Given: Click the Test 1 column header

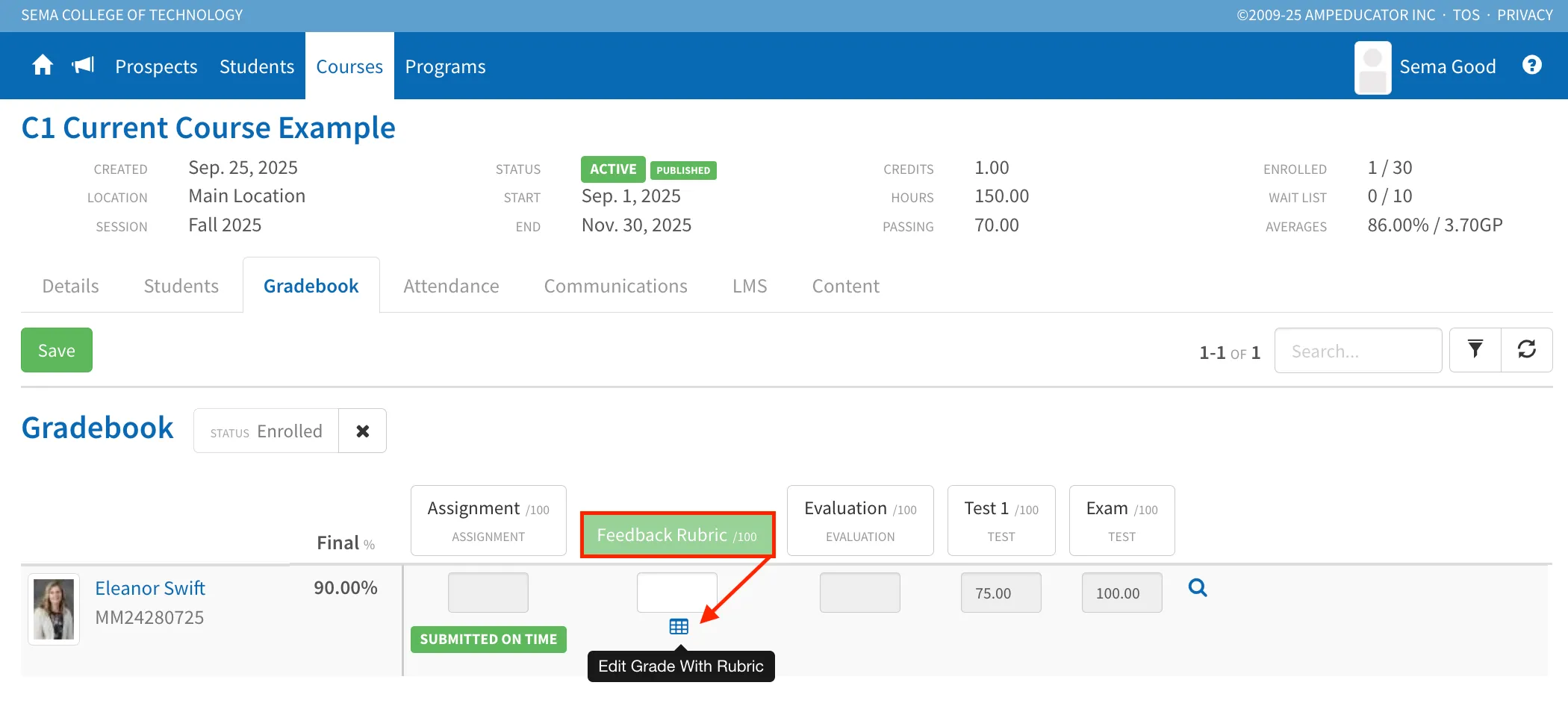Looking at the screenshot, I should pyautogui.click(x=1001, y=521).
